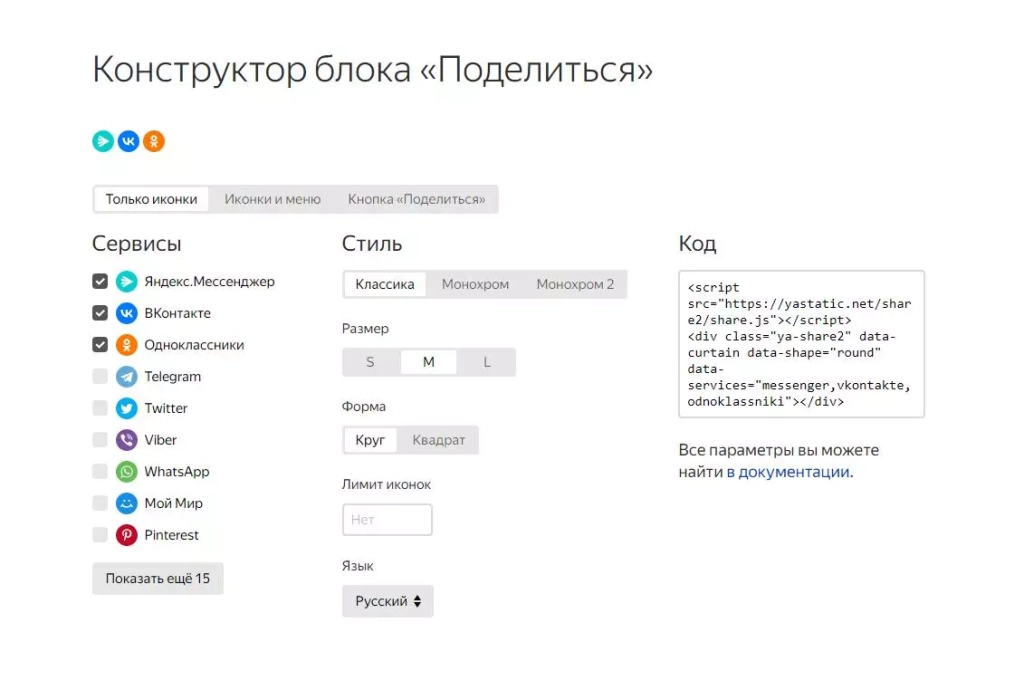
Task: Uncheck the Яндекс.Мессенджер checkbox
Action: (100, 282)
